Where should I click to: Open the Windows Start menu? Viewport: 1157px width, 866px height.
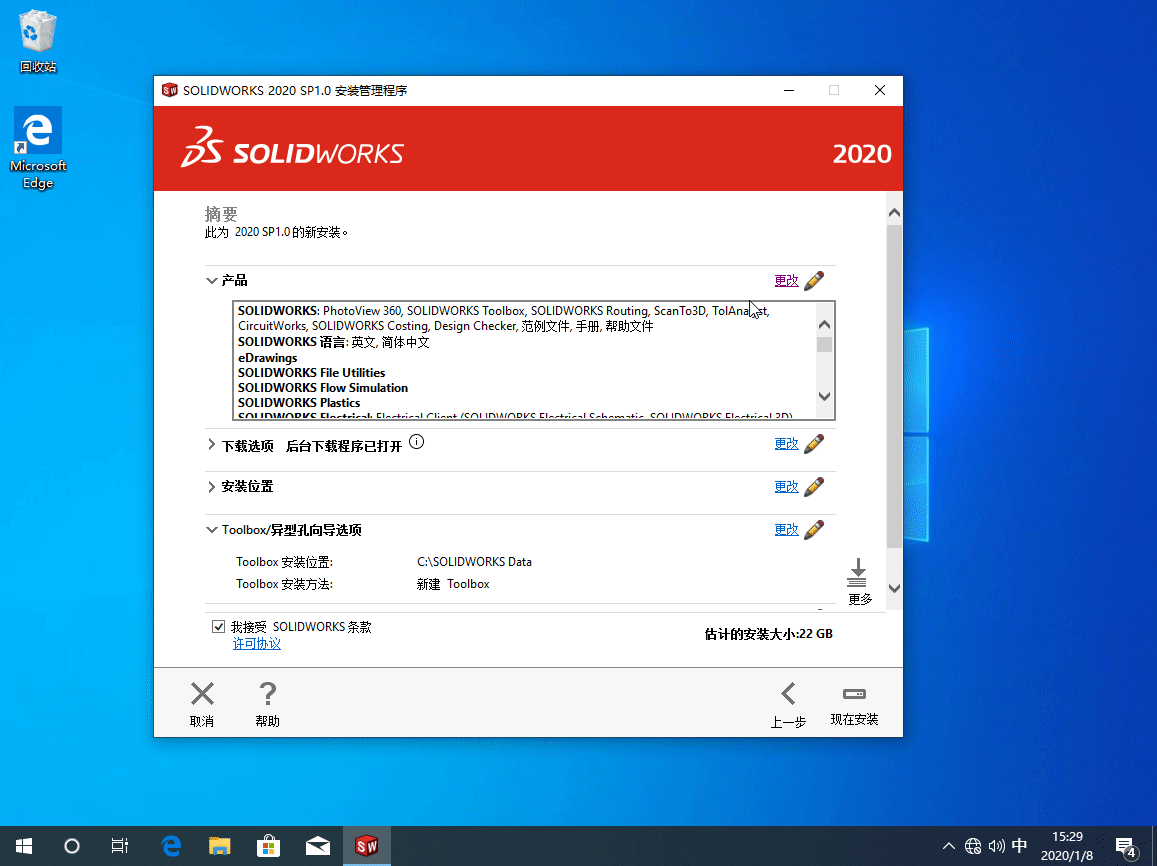point(24,846)
